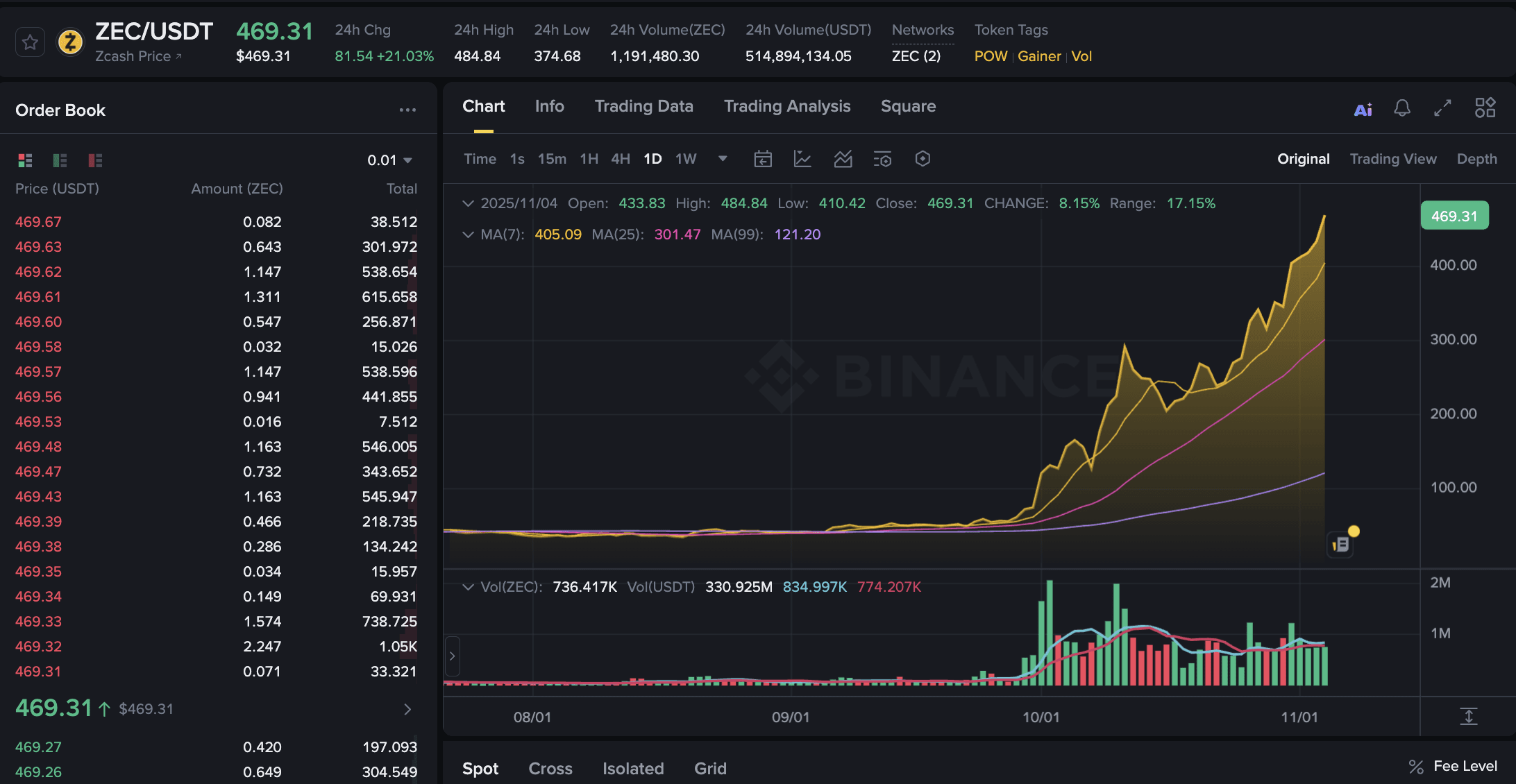Open the 0.01 price precision dropdown
Screen dimensions: 1516x784
click(x=389, y=160)
